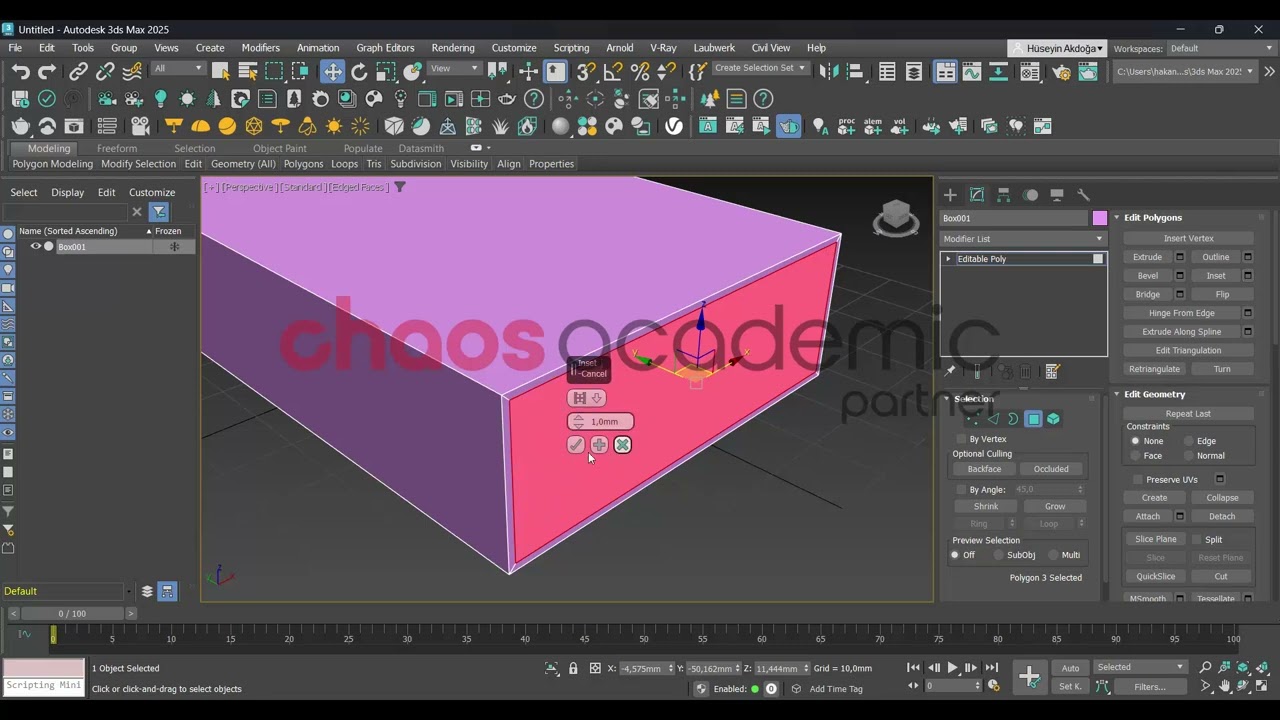This screenshot has height=720, width=1280.
Task: Switch to the Freeform ribbon tab
Action: coord(117,148)
